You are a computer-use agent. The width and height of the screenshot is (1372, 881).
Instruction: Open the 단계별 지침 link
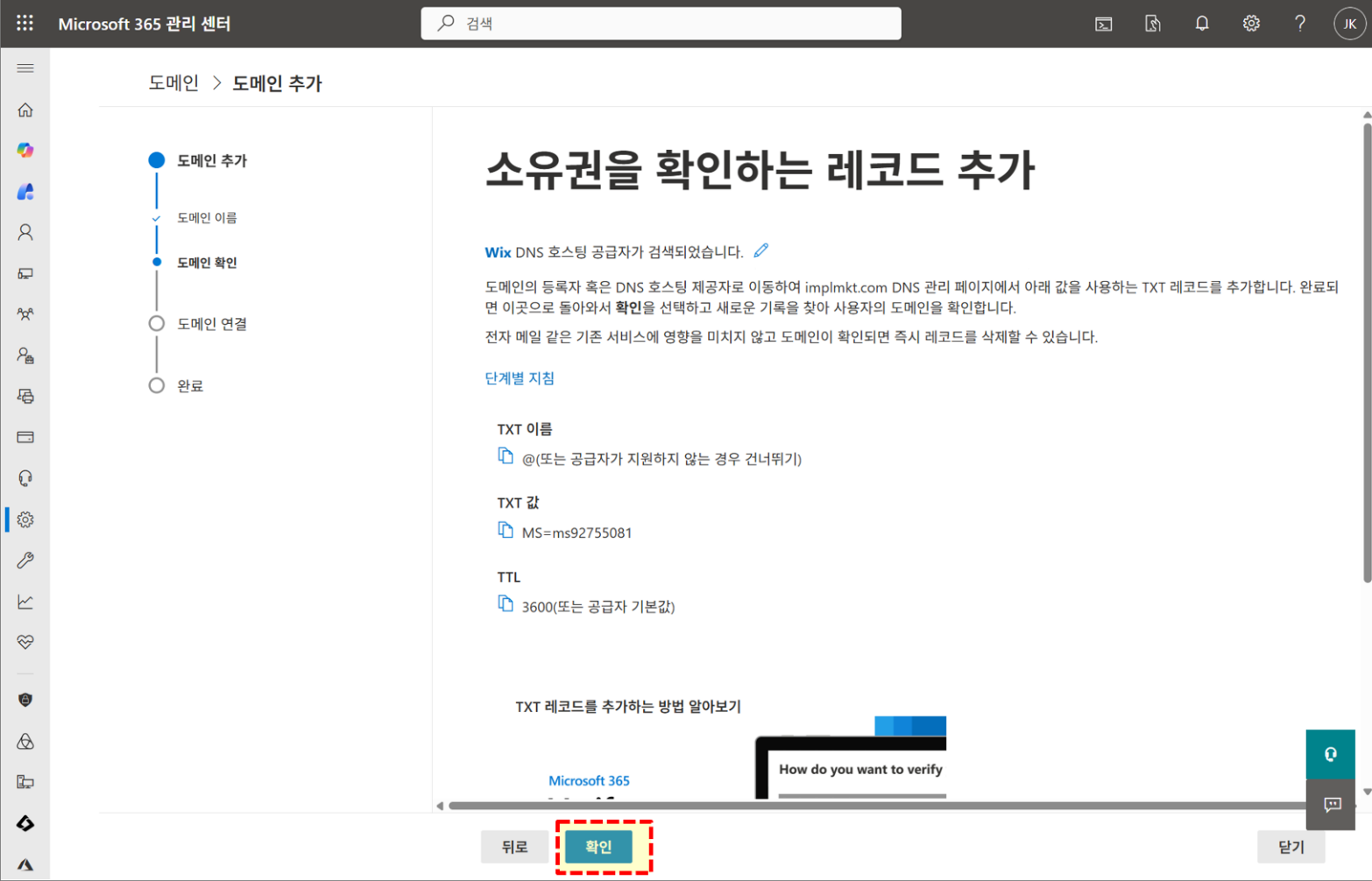520,378
